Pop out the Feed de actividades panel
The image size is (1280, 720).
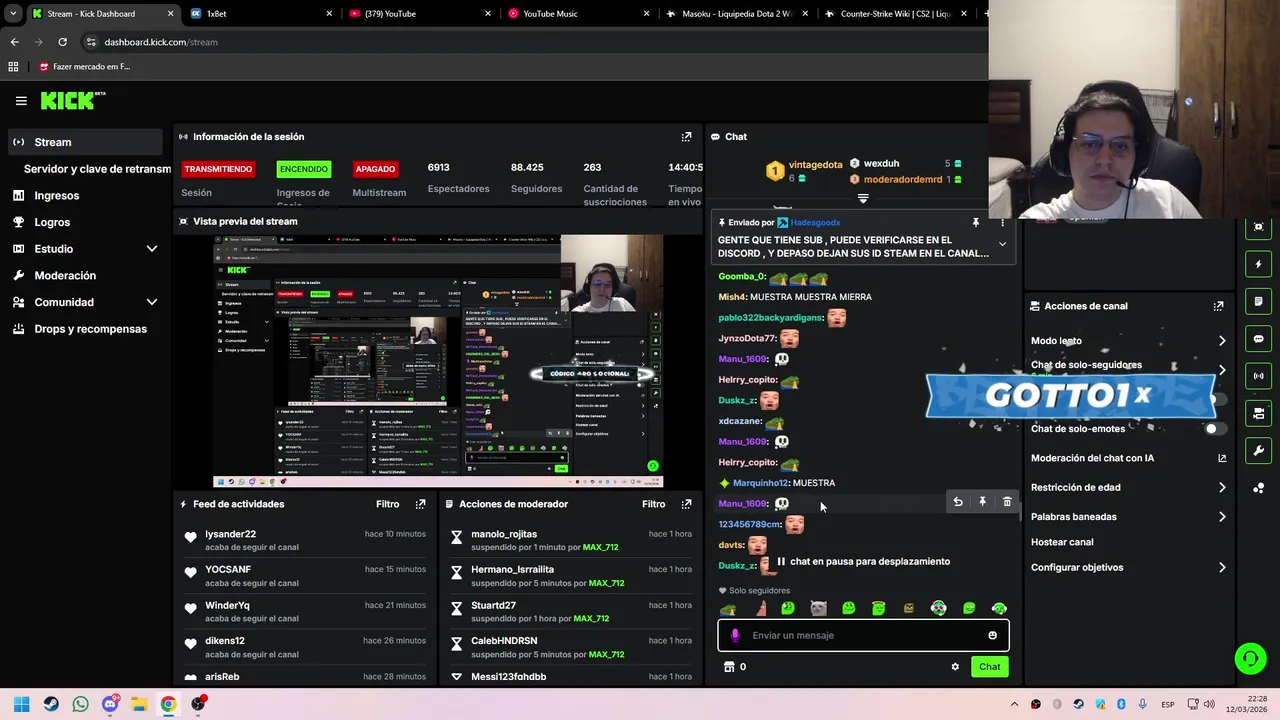point(420,504)
